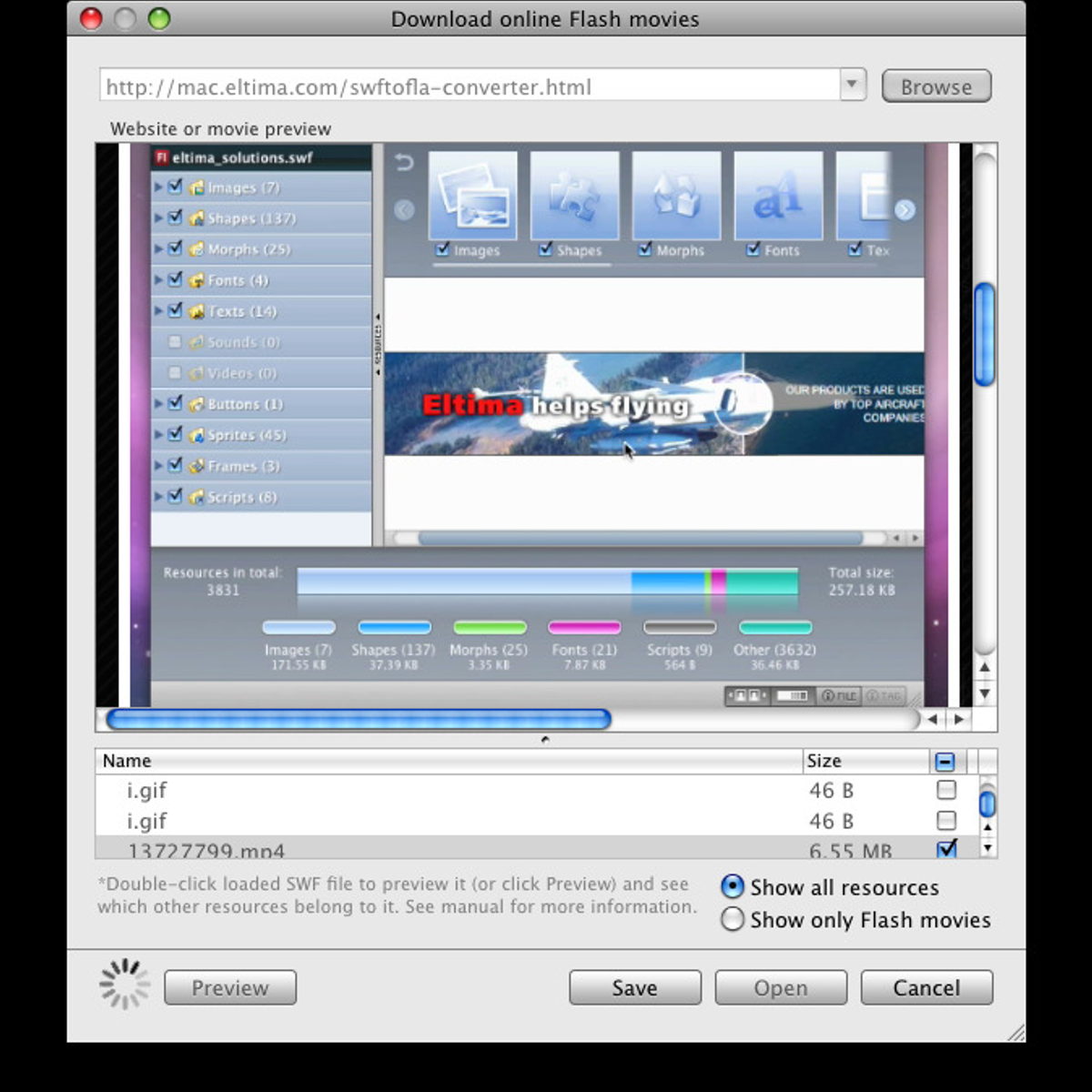Click the round left arrow beside thumbnails

[x=404, y=210]
